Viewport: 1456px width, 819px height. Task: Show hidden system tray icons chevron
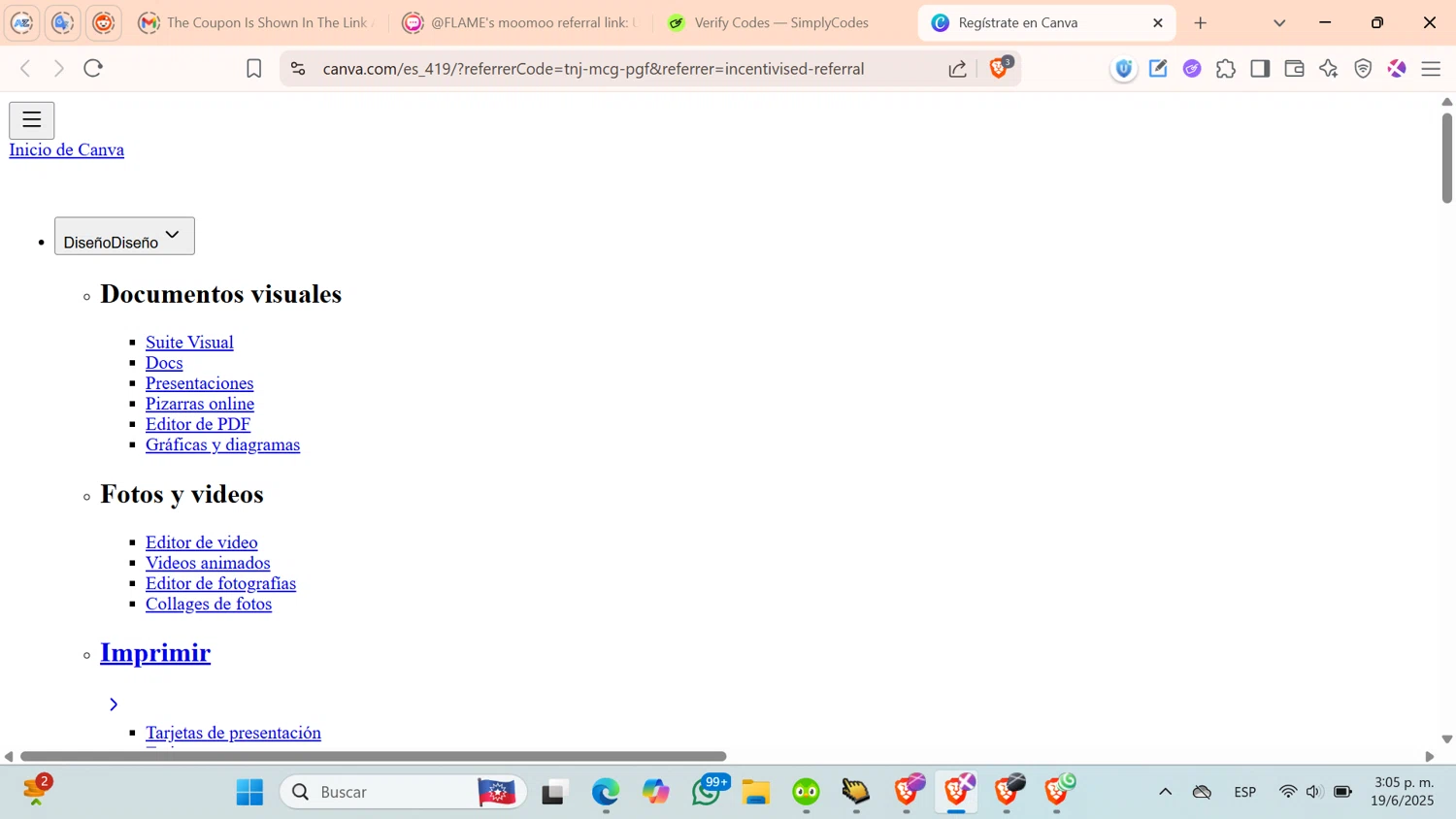[1165, 792]
